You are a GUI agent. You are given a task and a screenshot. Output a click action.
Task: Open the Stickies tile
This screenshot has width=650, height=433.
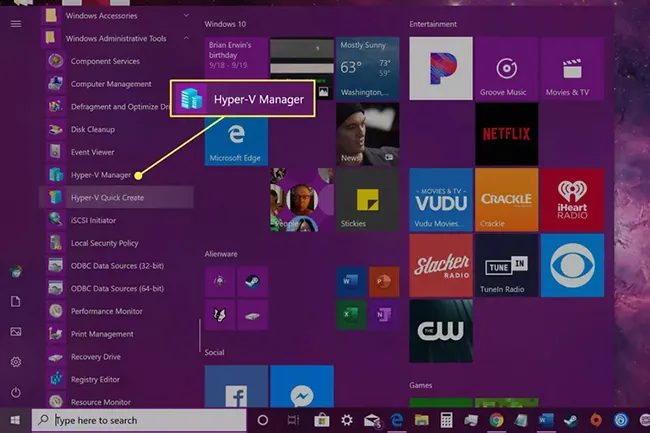click(368, 200)
